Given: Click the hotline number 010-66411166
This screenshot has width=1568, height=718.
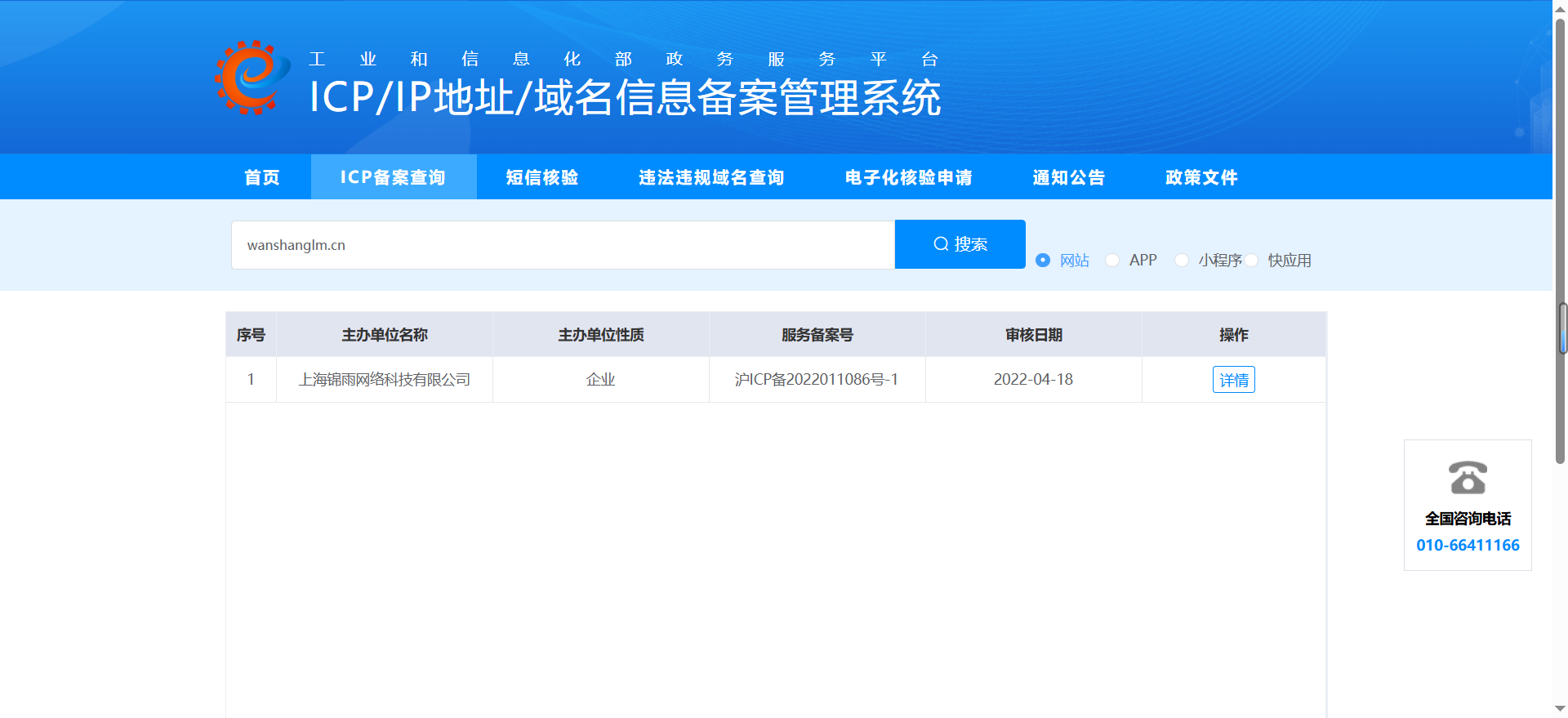Looking at the screenshot, I should 1468,545.
